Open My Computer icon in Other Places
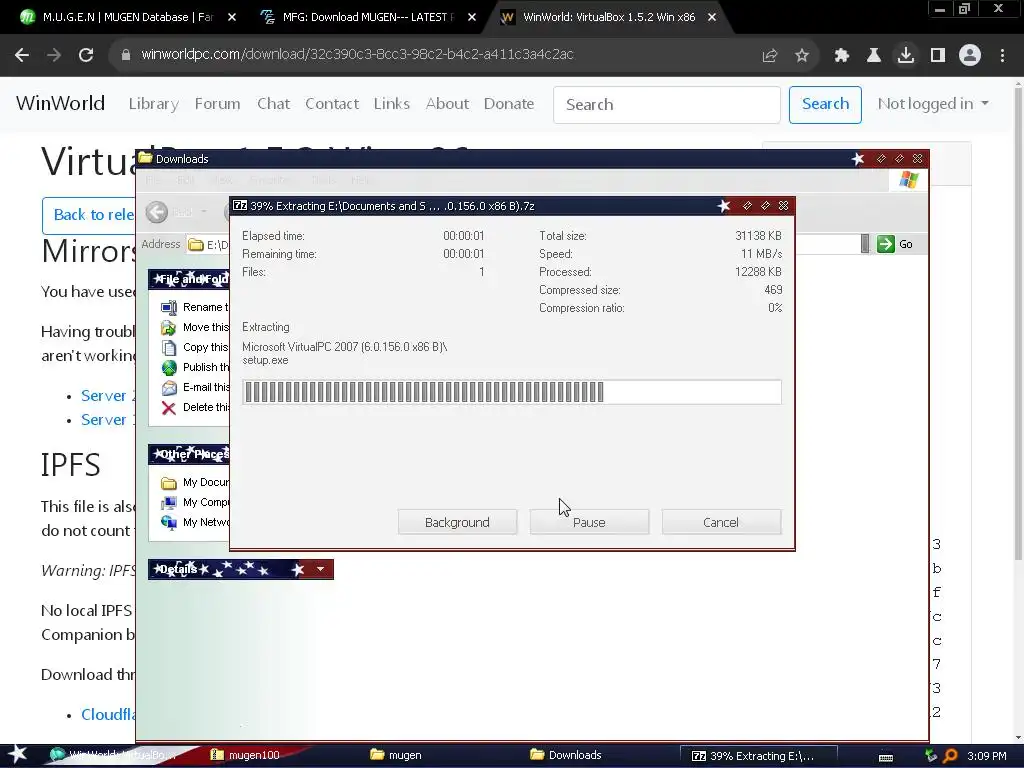Screen dimensions: 1024x768 (168, 503)
